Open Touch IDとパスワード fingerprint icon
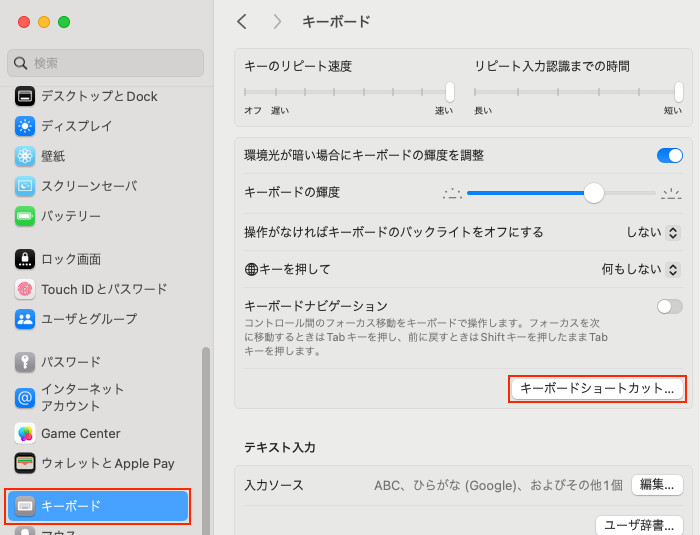 coord(25,289)
